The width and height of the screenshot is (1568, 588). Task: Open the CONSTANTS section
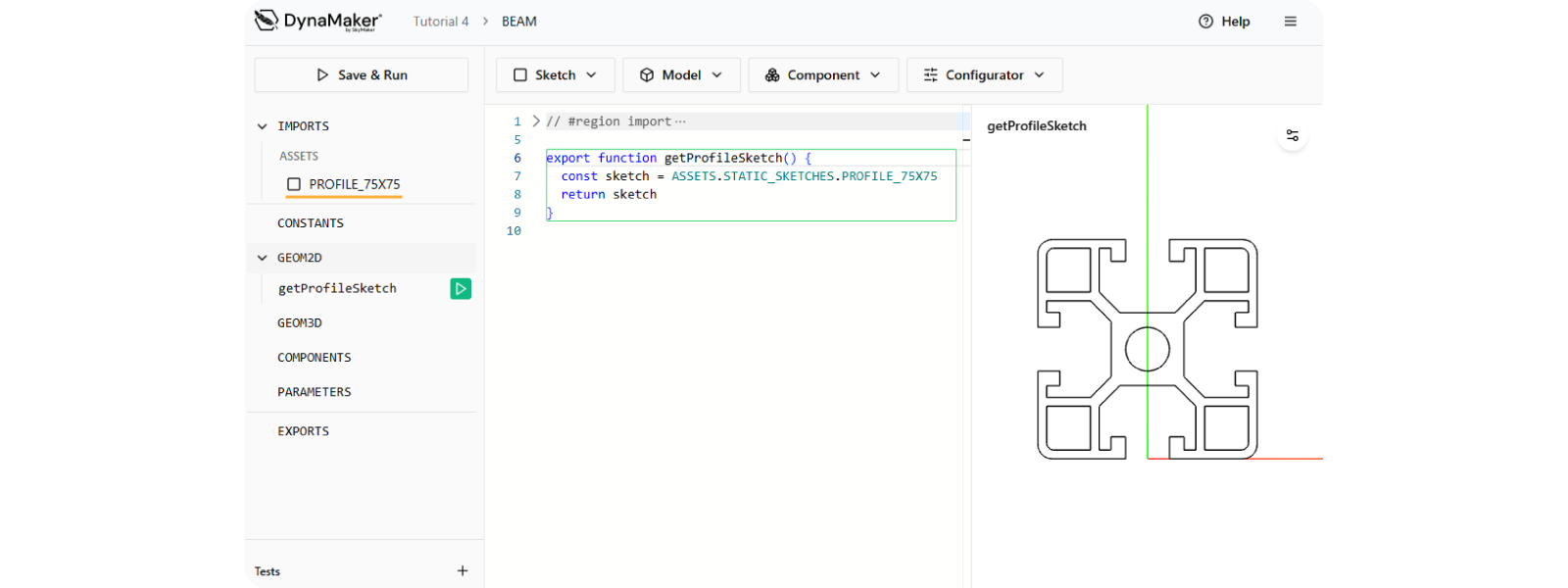tap(311, 223)
